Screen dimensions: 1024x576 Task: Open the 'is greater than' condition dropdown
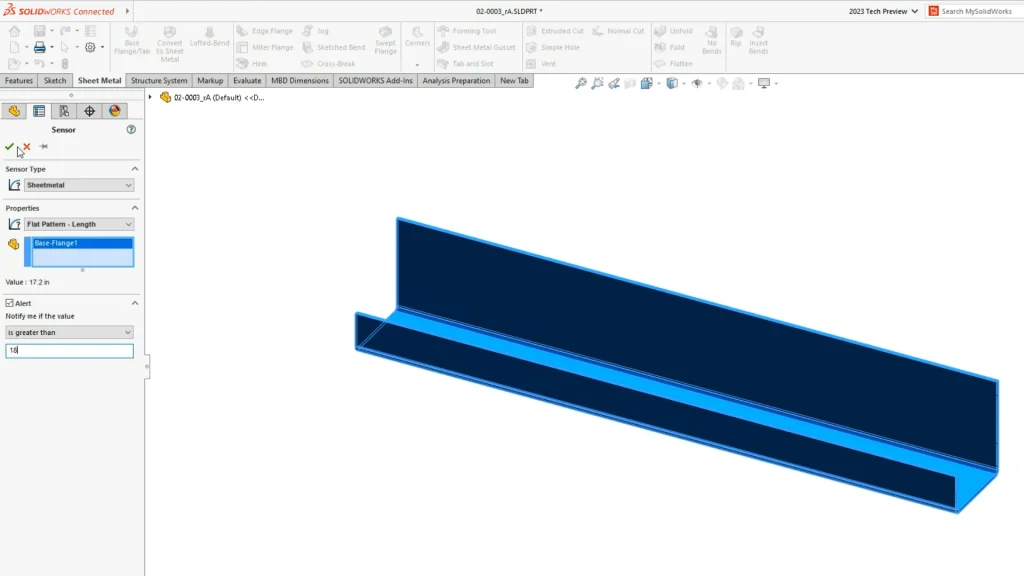(69, 332)
